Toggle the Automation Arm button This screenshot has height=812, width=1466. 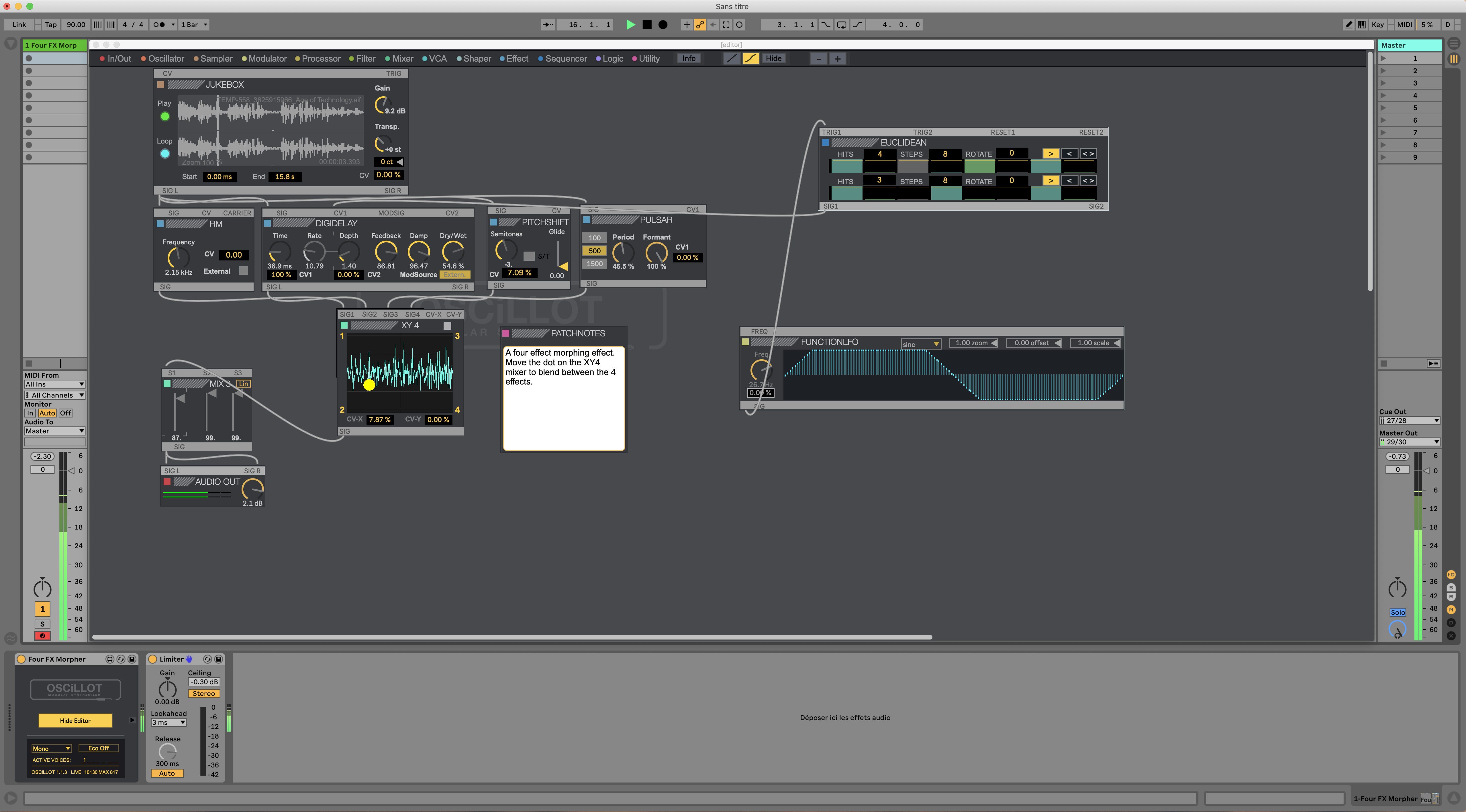tap(700, 24)
